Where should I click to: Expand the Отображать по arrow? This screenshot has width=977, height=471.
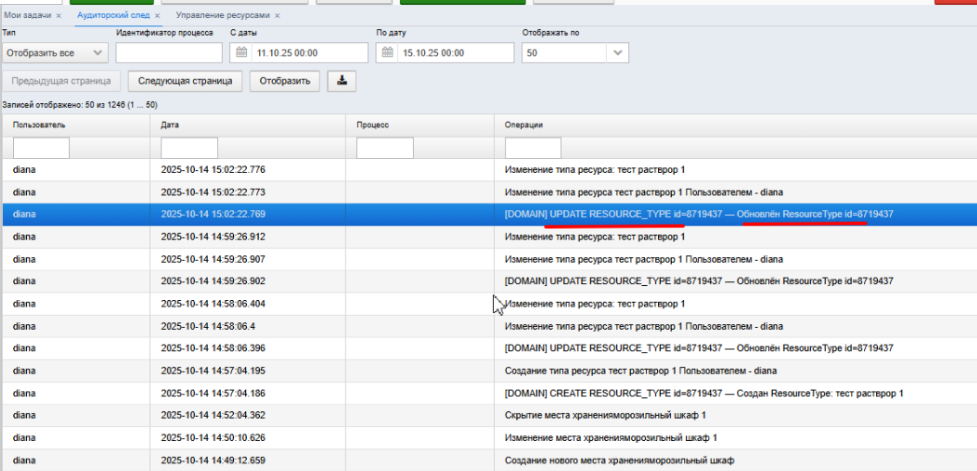(x=617, y=53)
